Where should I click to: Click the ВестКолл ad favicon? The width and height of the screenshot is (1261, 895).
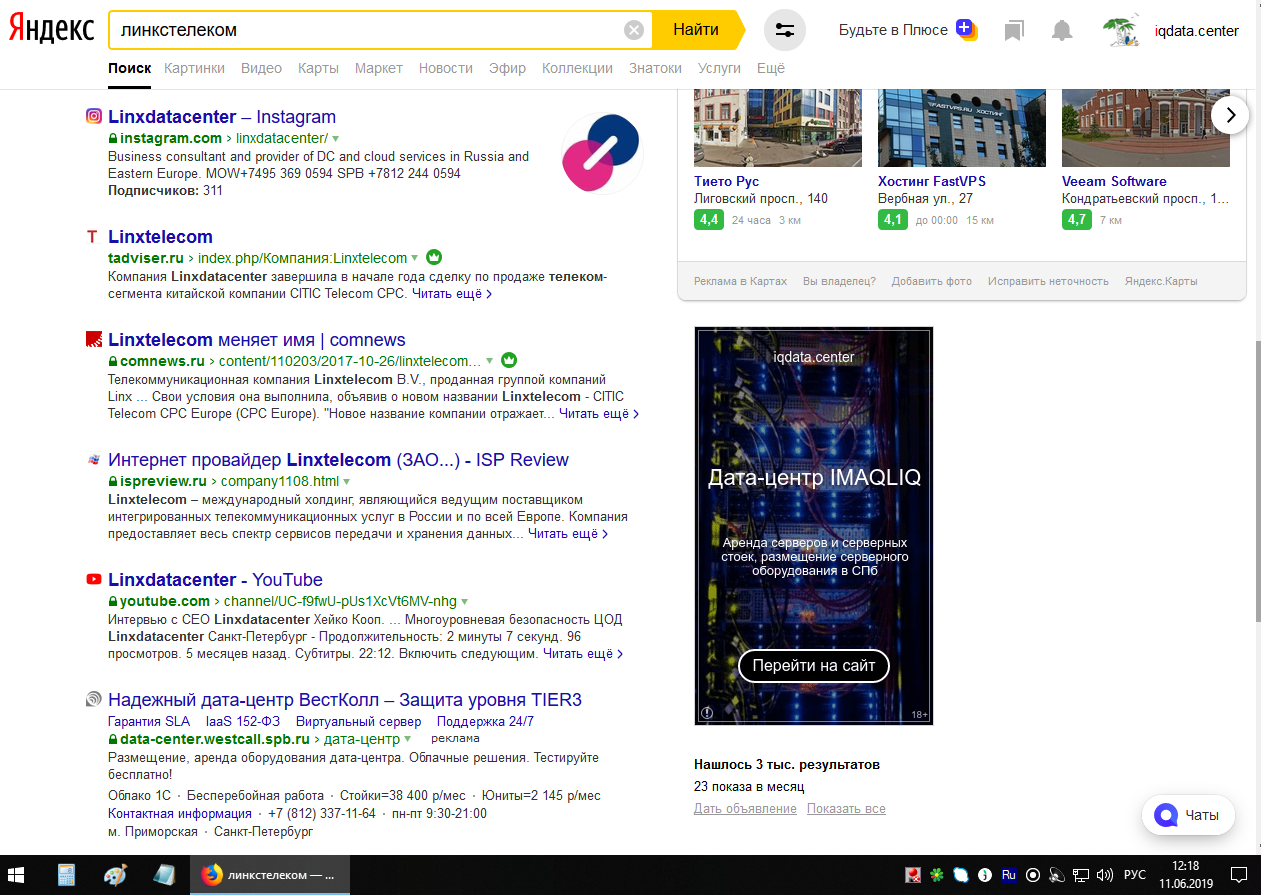(x=94, y=699)
